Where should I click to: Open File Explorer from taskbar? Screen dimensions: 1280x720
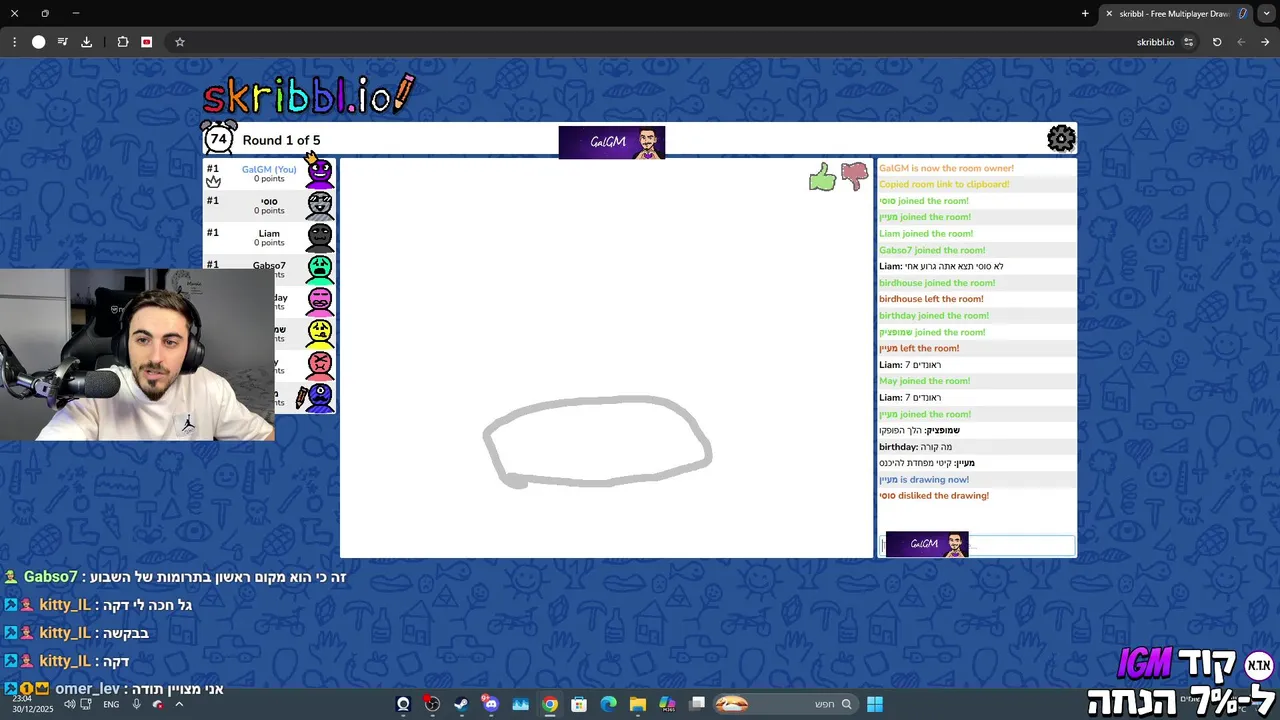tap(638, 704)
